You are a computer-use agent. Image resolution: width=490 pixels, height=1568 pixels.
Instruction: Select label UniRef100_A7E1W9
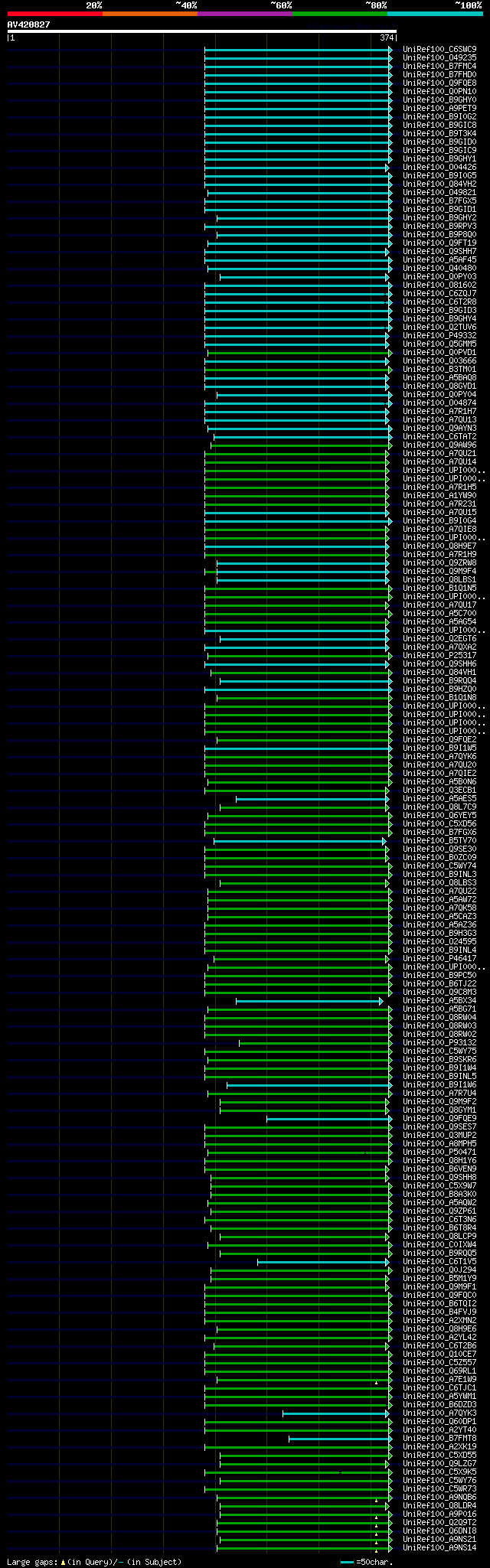pos(439,1379)
